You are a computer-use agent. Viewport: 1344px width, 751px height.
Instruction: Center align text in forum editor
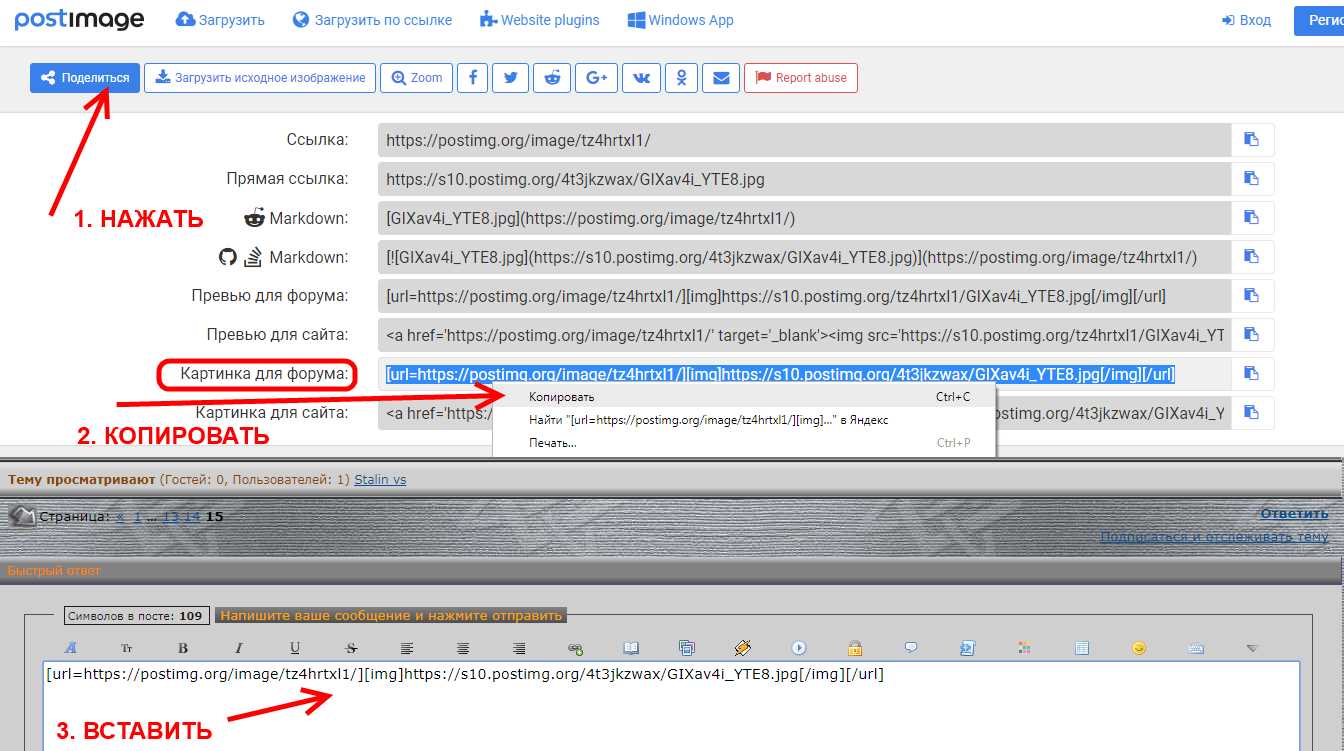tap(463, 648)
